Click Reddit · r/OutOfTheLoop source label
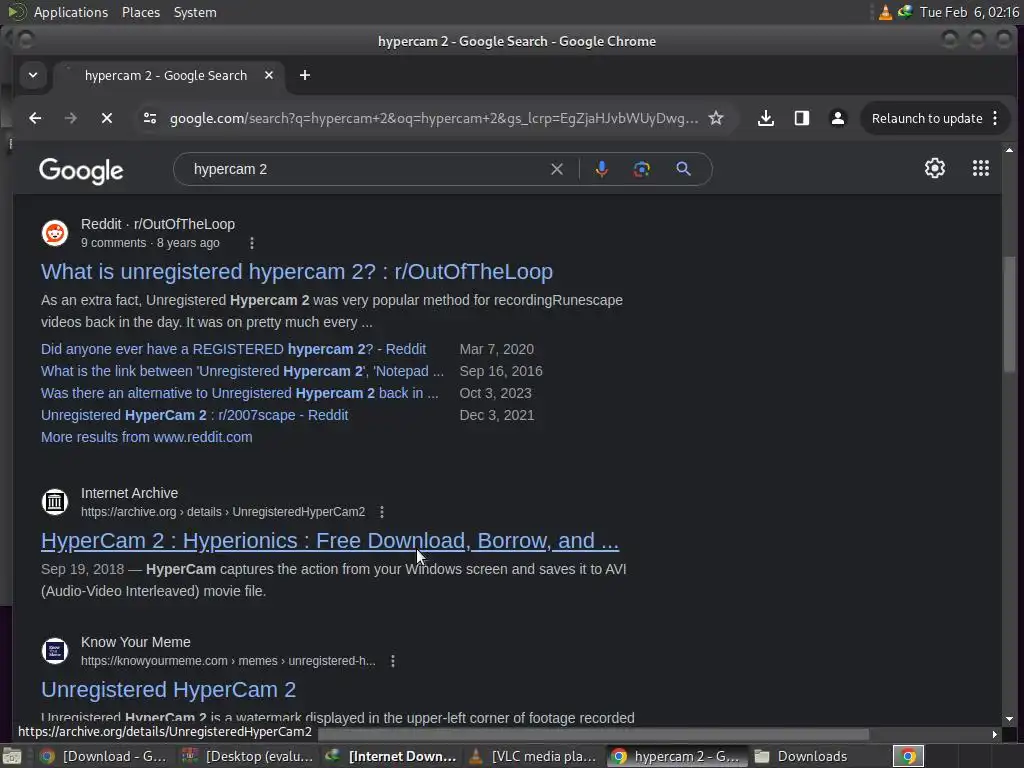Screen dimensions: 1024x768 (157, 224)
